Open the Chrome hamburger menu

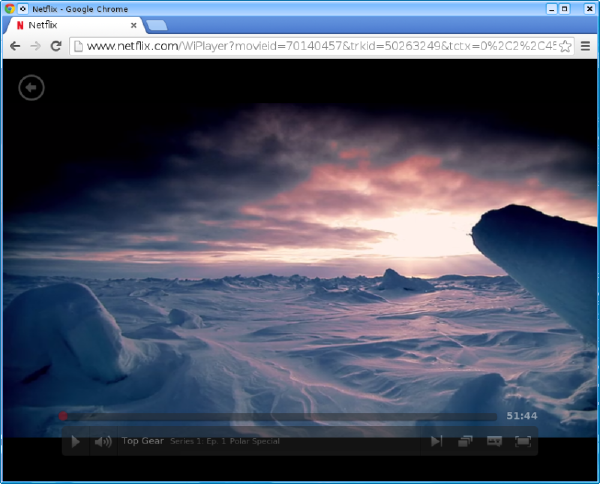pos(585,46)
